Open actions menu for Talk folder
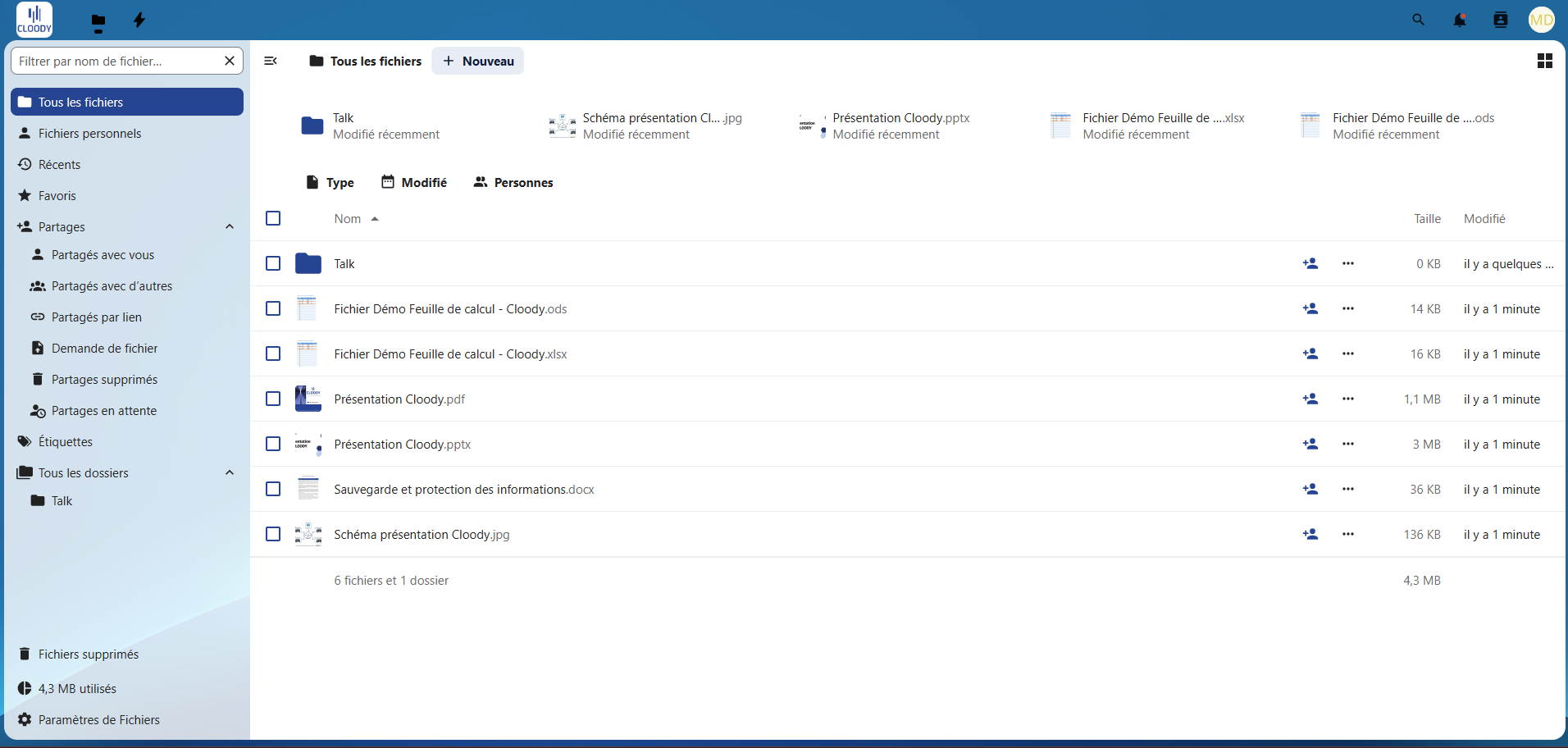Viewport: 1568px width, 748px height. (1348, 263)
